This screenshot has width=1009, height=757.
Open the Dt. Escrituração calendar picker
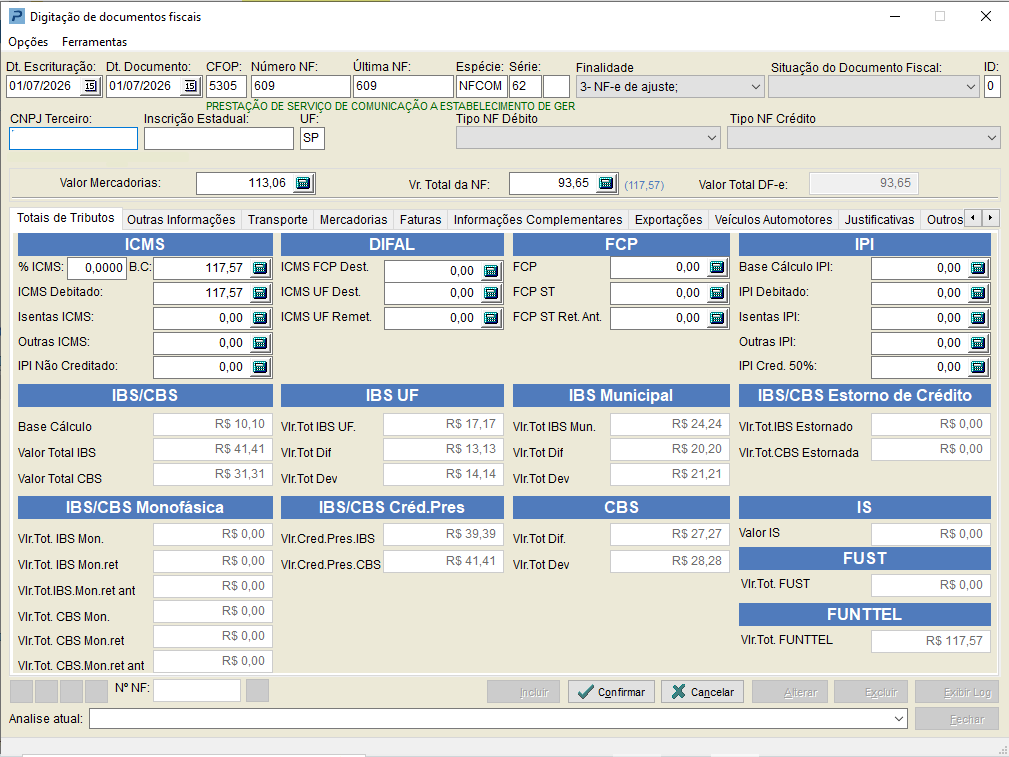point(90,86)
